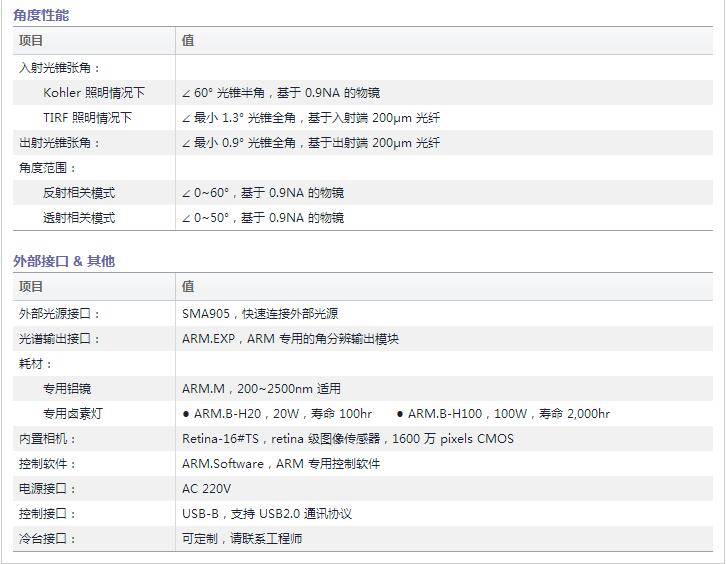
Task: Click the 值 header in 角度性能 table
Action: (188, 40)
